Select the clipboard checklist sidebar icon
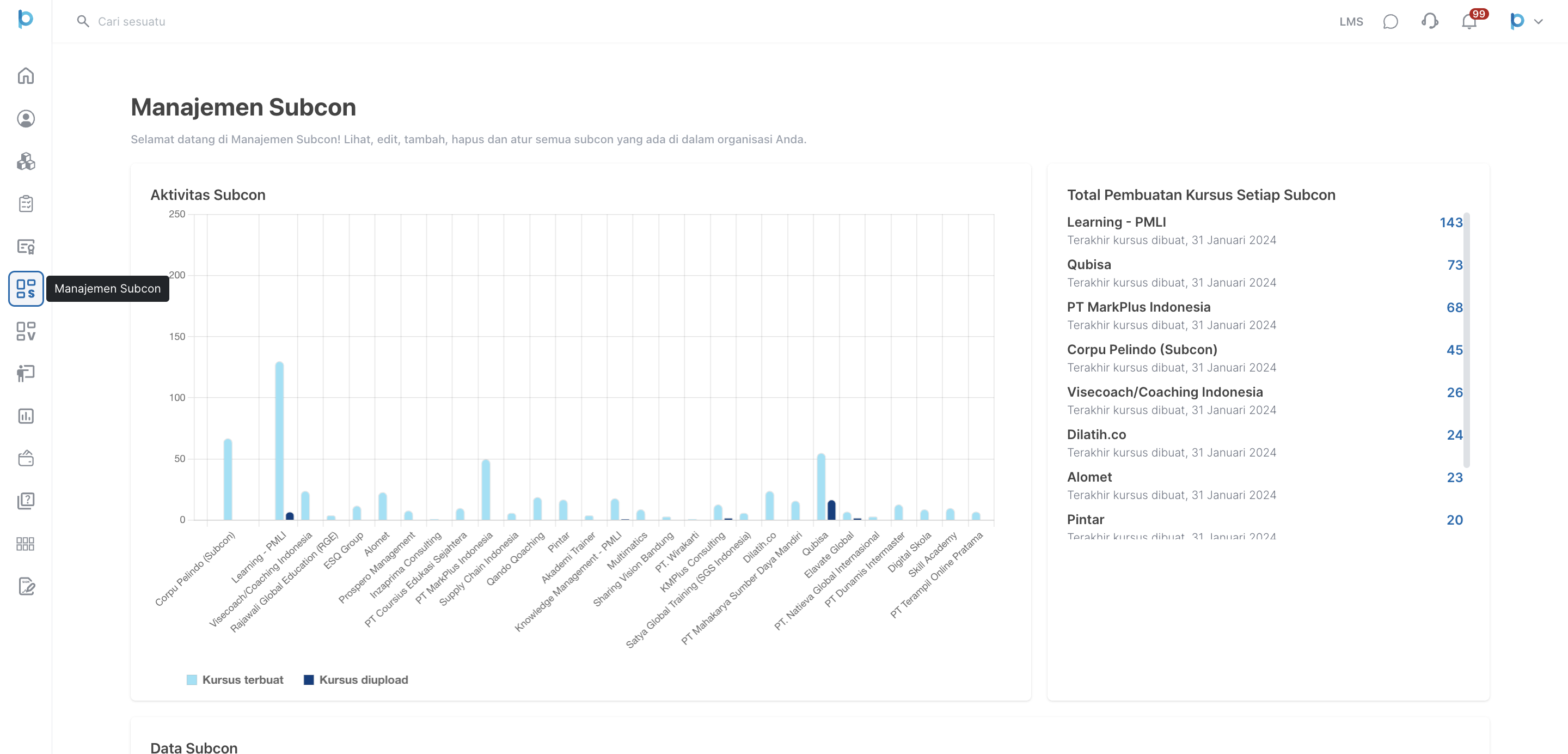Viewport: 1568px width, 754px height. 26,203
